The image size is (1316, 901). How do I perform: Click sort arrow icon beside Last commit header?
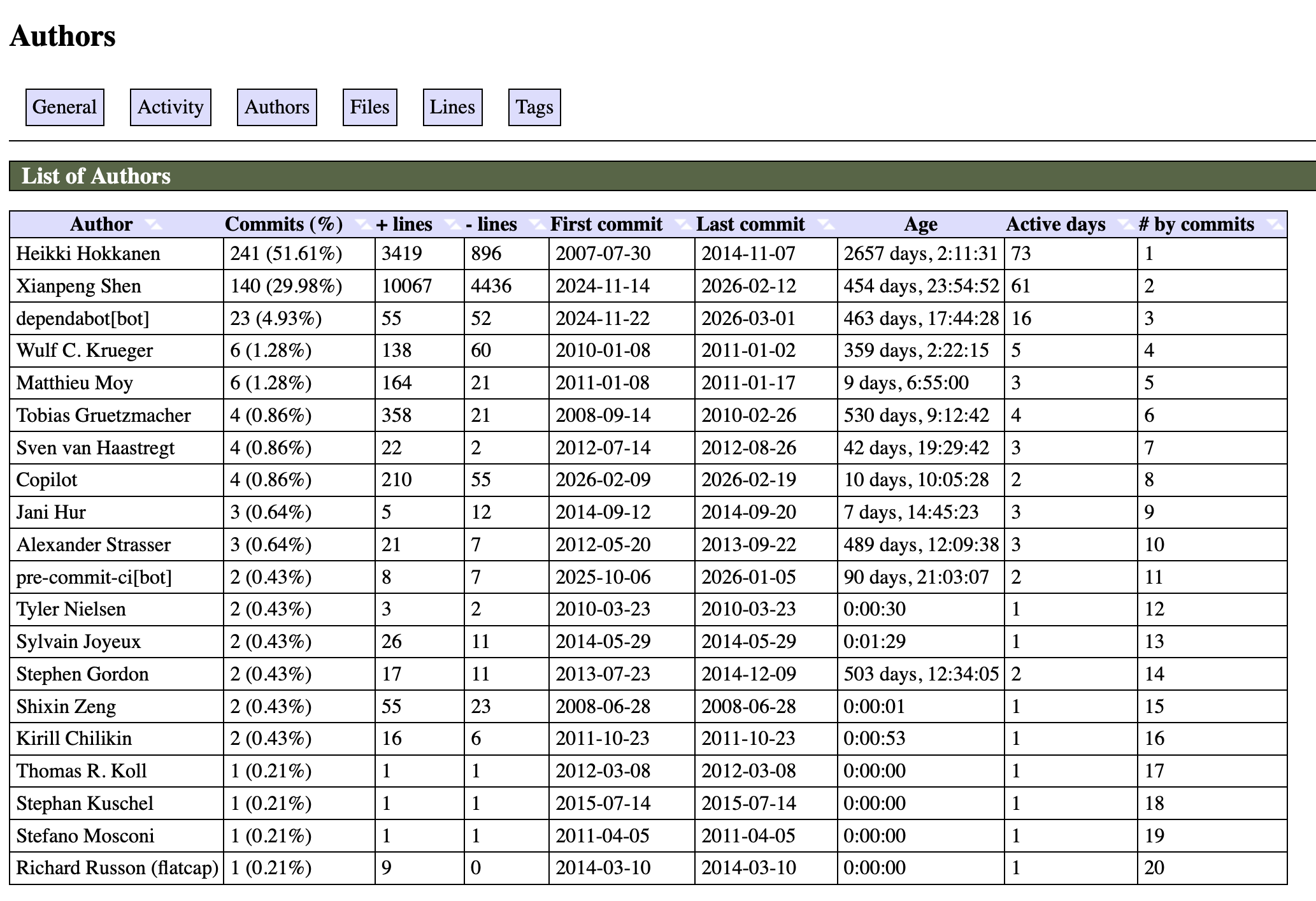coord(826,224)
